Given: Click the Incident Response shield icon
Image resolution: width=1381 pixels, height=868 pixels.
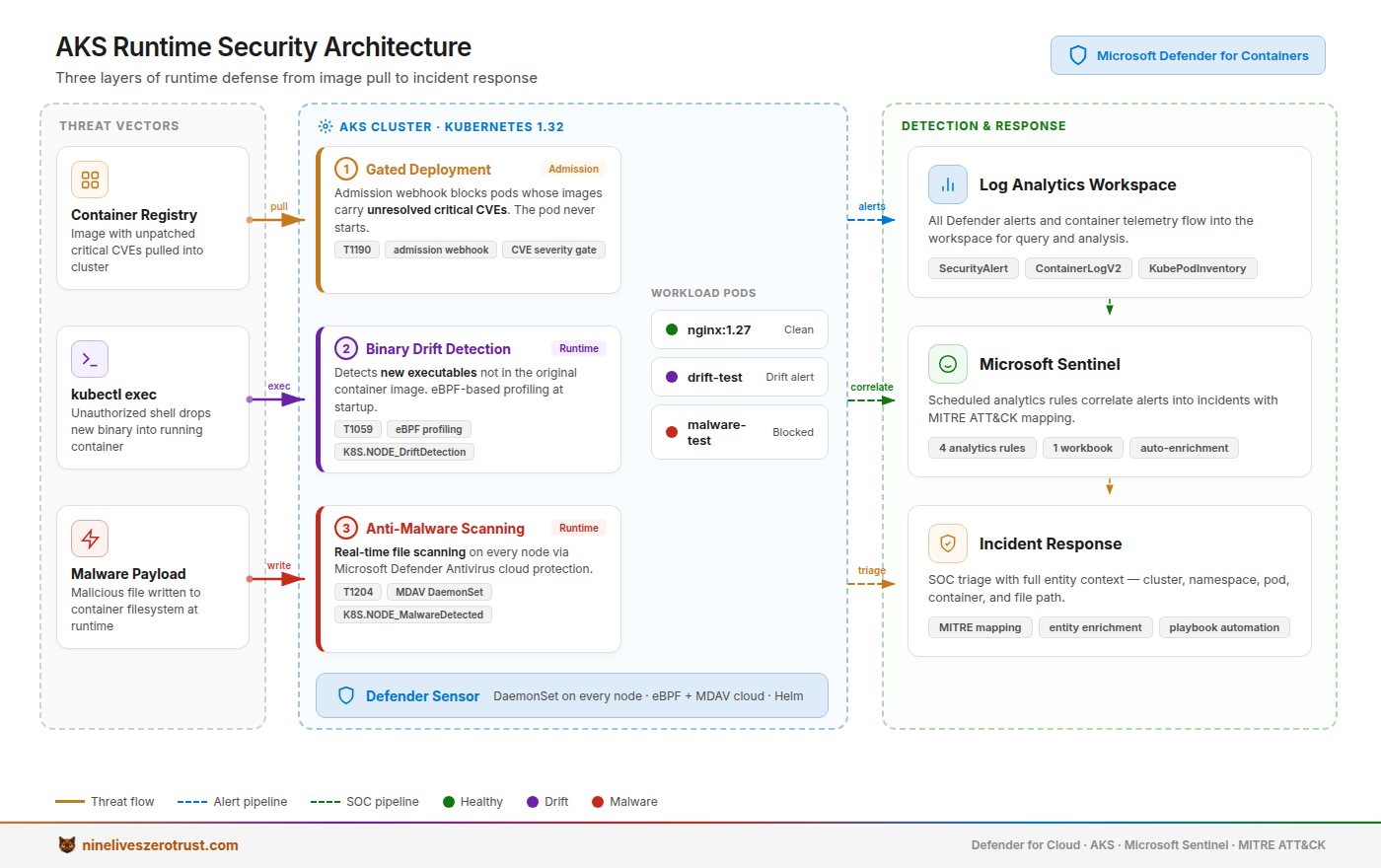Looking at the screenshot, I should pyautogui.click(x=948, y=543).
